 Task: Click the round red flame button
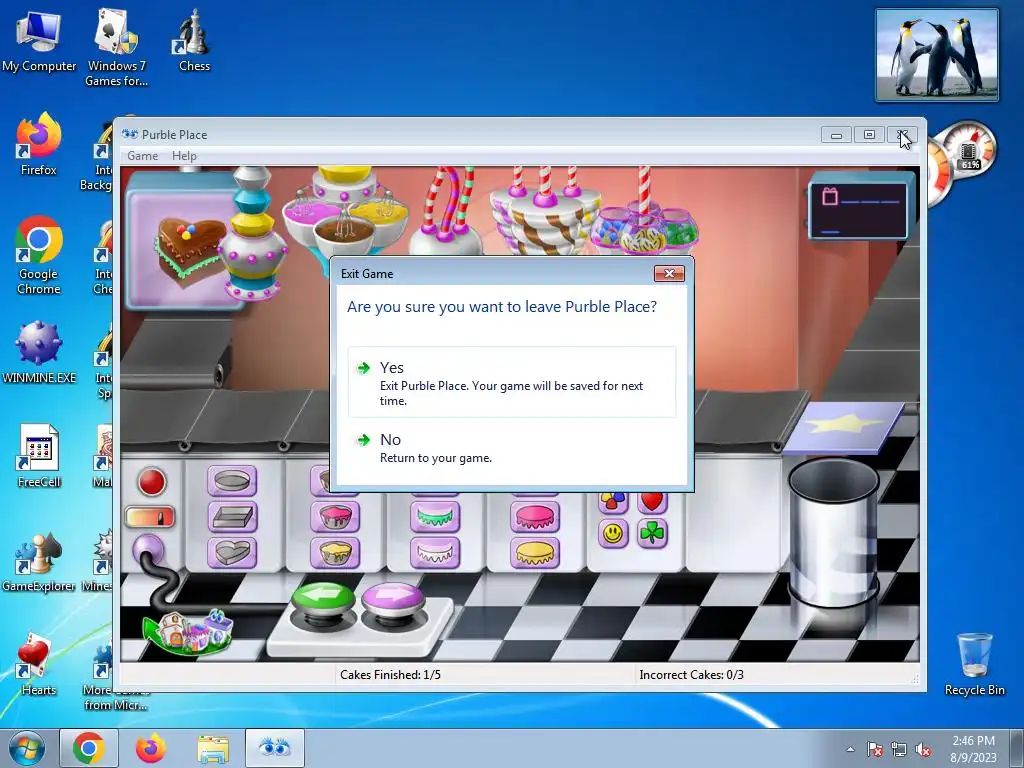(x=152, y=482)
